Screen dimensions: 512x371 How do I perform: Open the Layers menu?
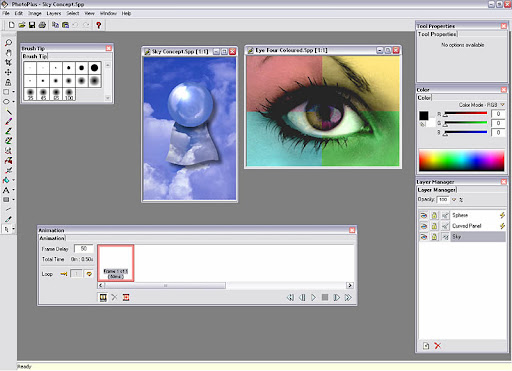(x=54, y=13)
